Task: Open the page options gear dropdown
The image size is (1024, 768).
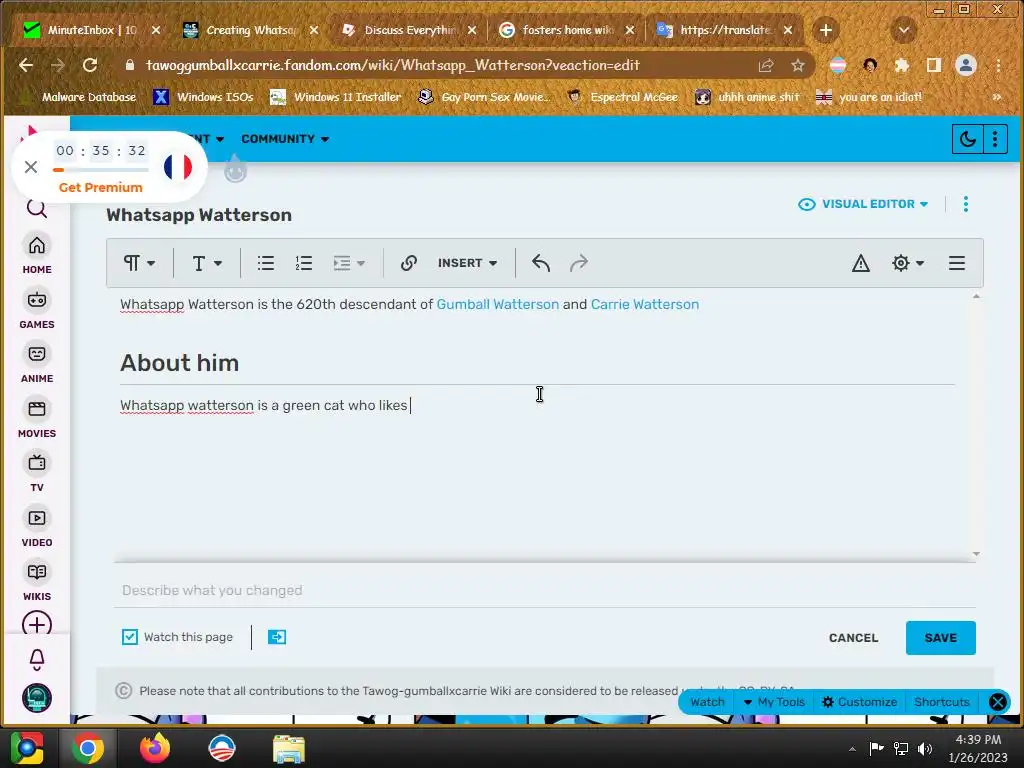Action: pyautogui.click(x=907, y=263)
